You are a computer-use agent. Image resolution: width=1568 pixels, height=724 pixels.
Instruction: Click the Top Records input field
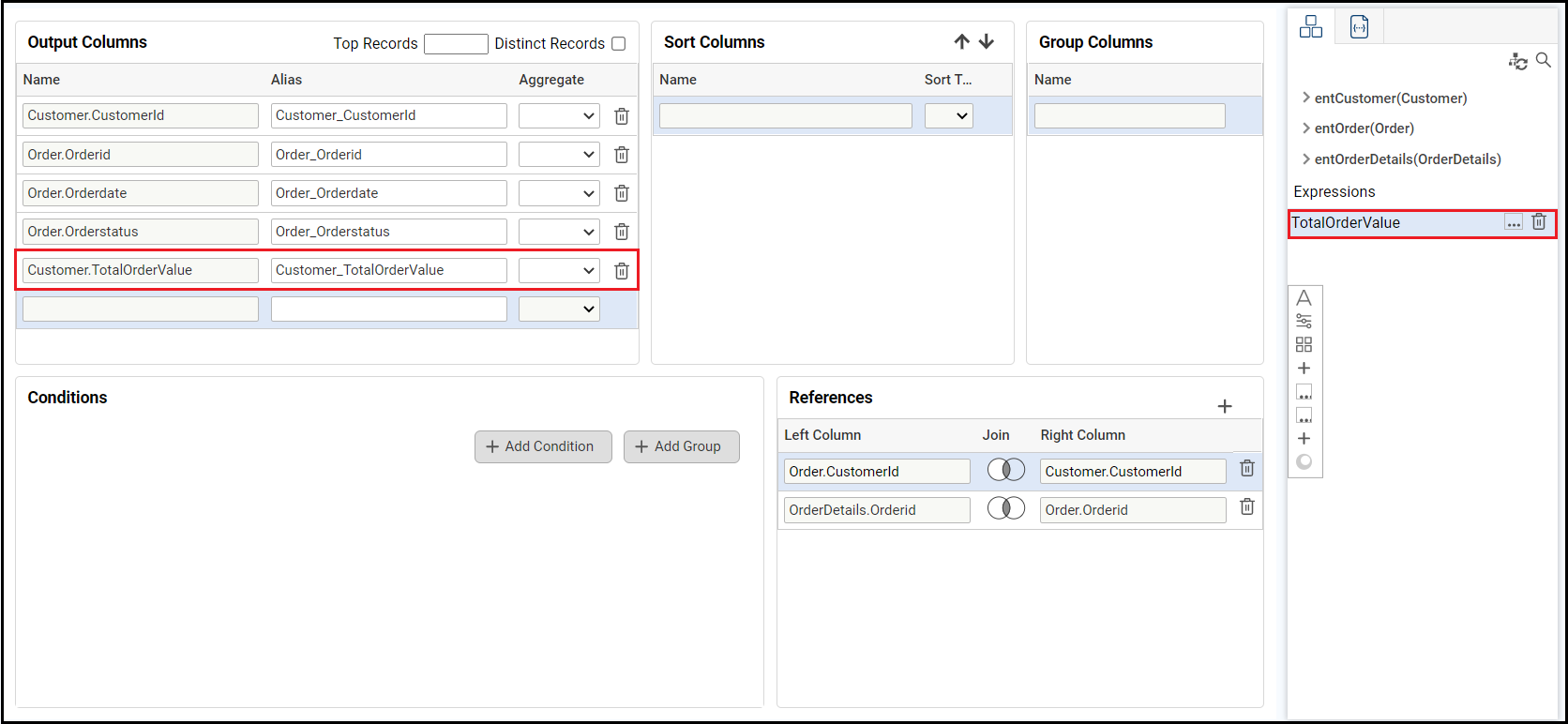pos(456,44)
